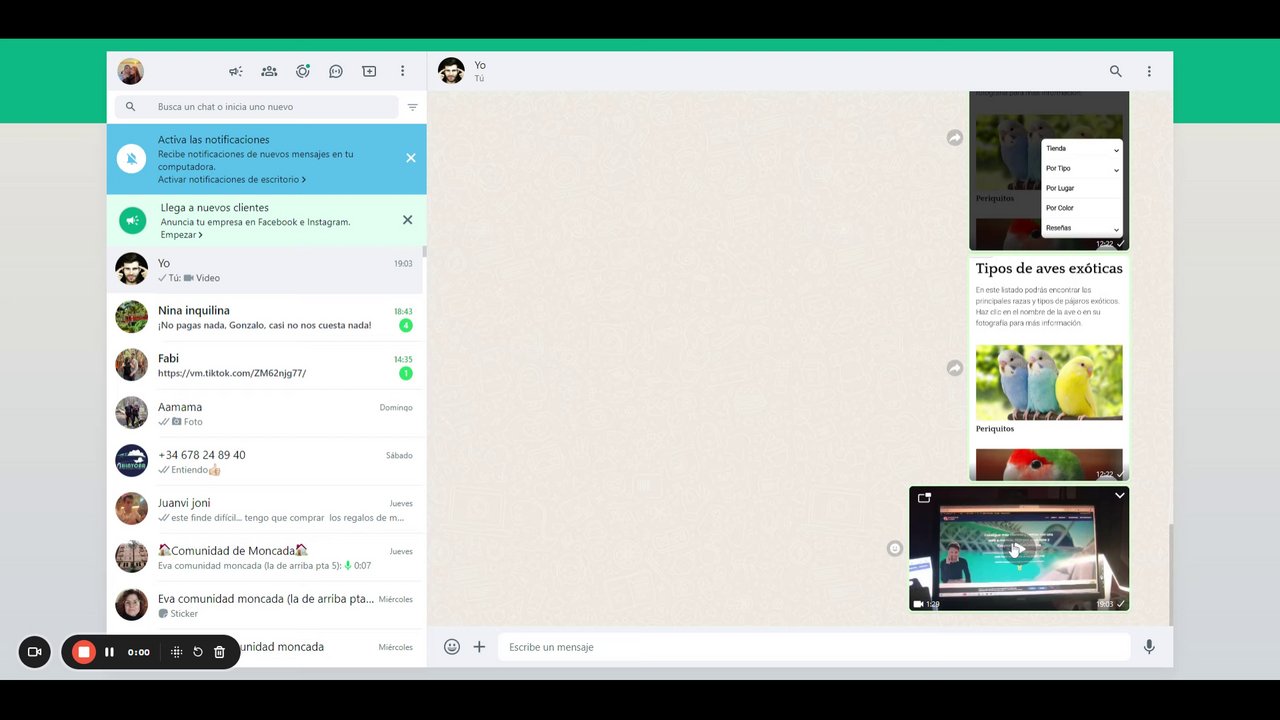The height and width of the screenshot is (720, 1280).
Task: Open the 'Tipos de aves exóticas' image message
Action: coord(1049,369)
